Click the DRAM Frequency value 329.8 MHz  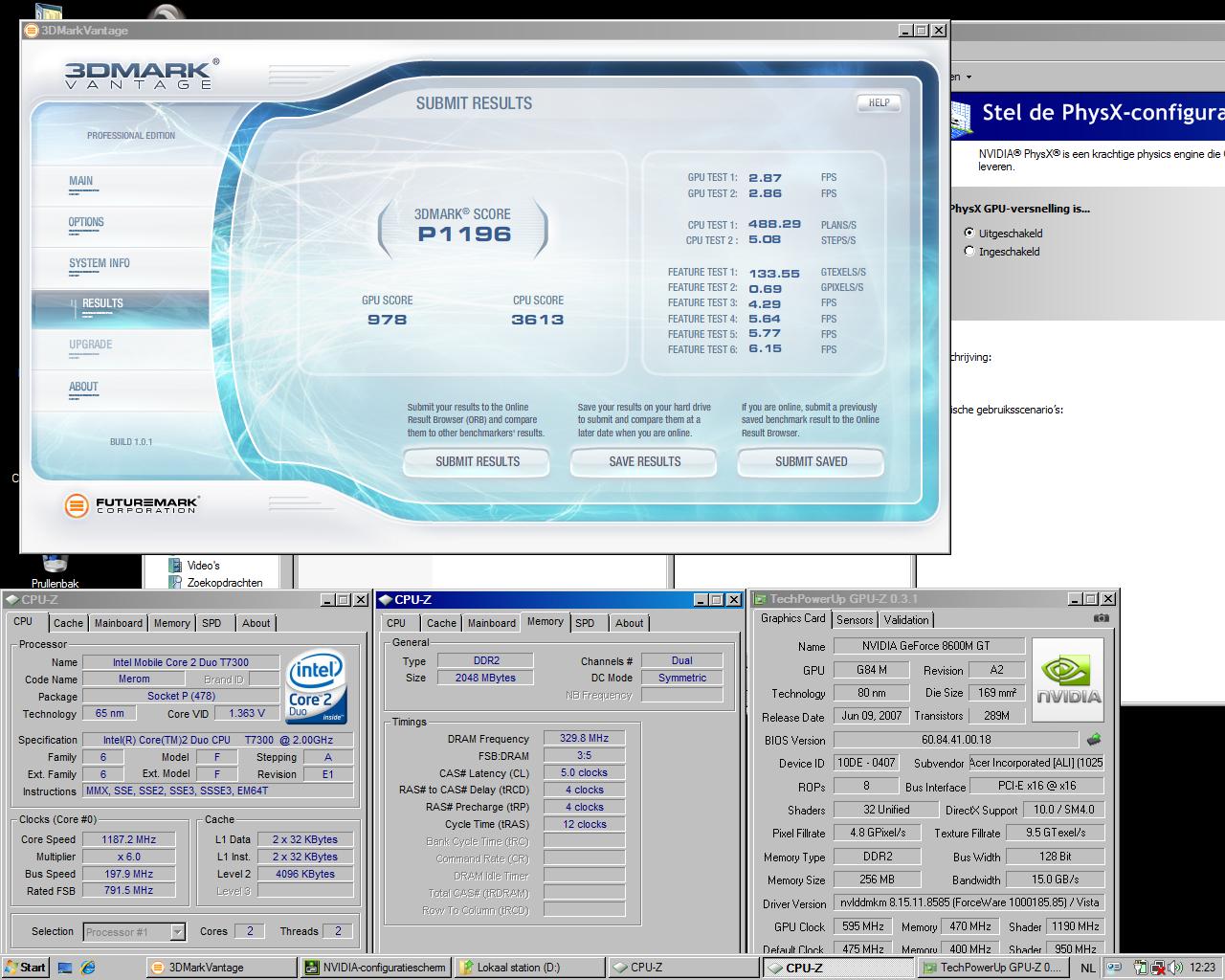click(x=584, y=738)
